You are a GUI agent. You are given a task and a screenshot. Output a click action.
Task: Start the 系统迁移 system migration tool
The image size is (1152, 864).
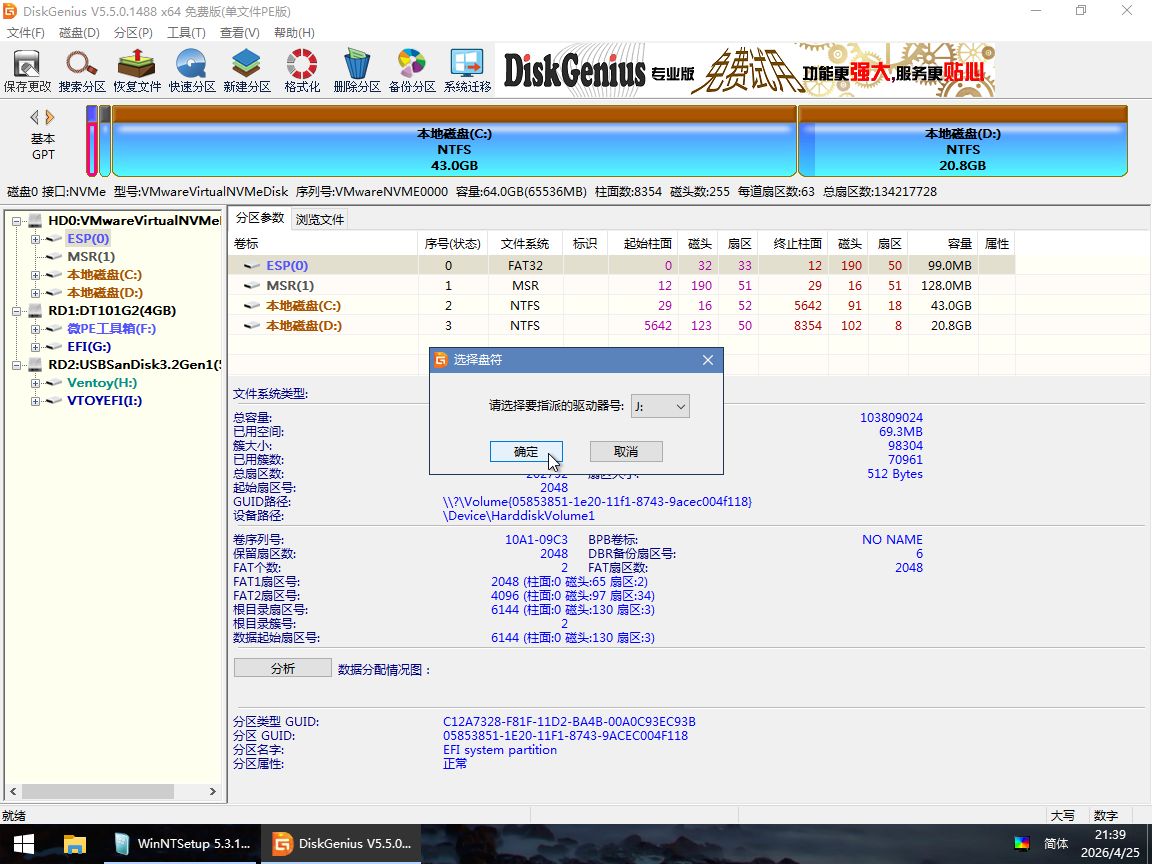467,71
